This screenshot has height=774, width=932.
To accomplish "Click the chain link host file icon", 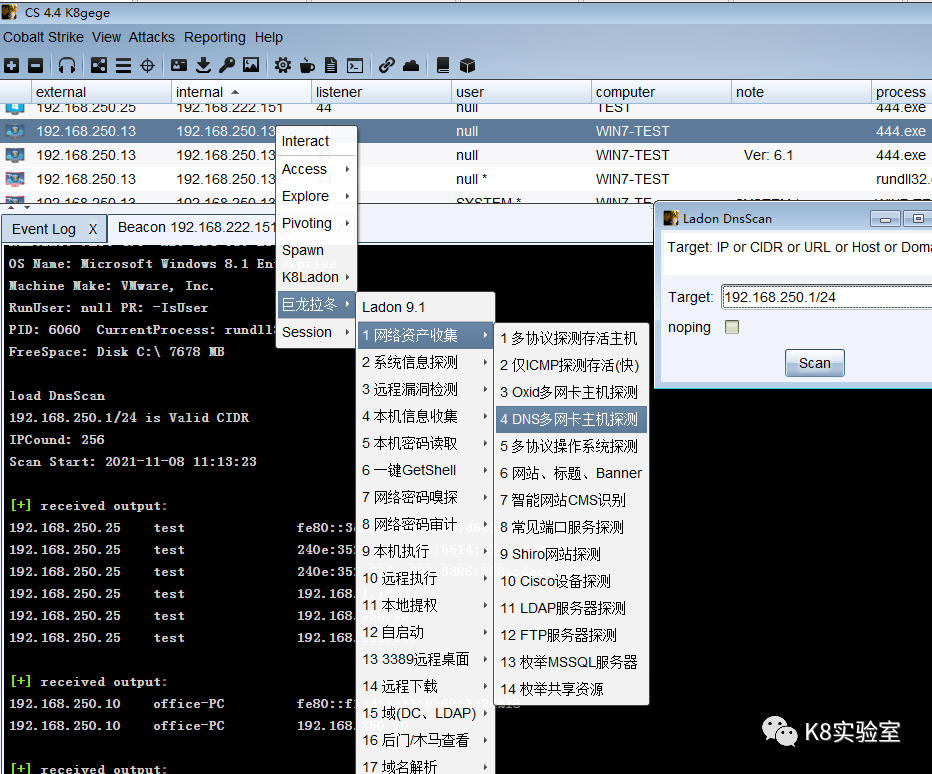I will pyautogui.click(x=387, y=65).
